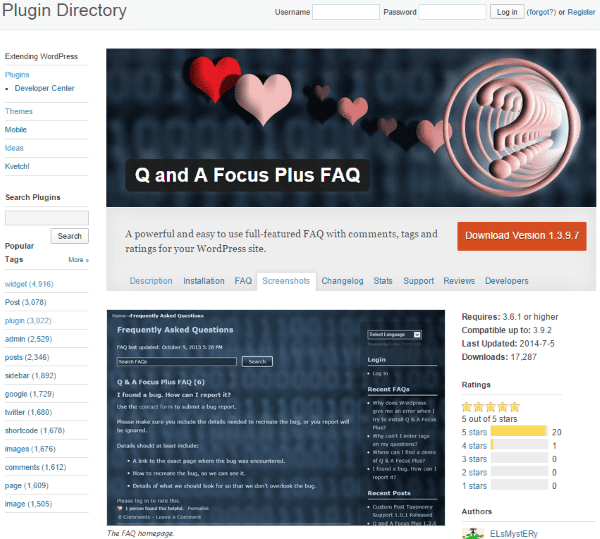This screenshot has height=539, width=600.
Task: Open the Reviews tab
Action: [x=459, y=281]
